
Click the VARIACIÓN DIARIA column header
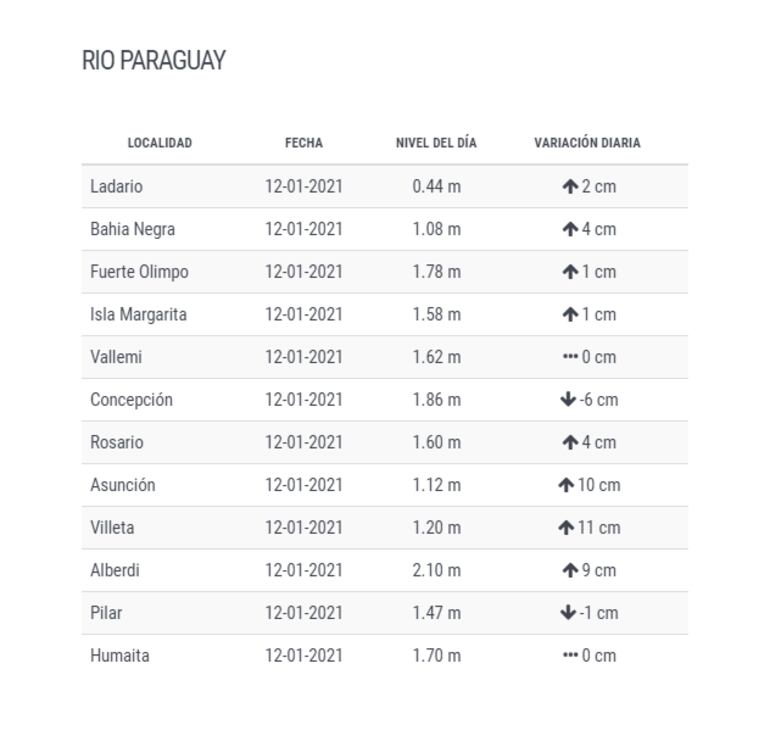(x=587, y=143)
